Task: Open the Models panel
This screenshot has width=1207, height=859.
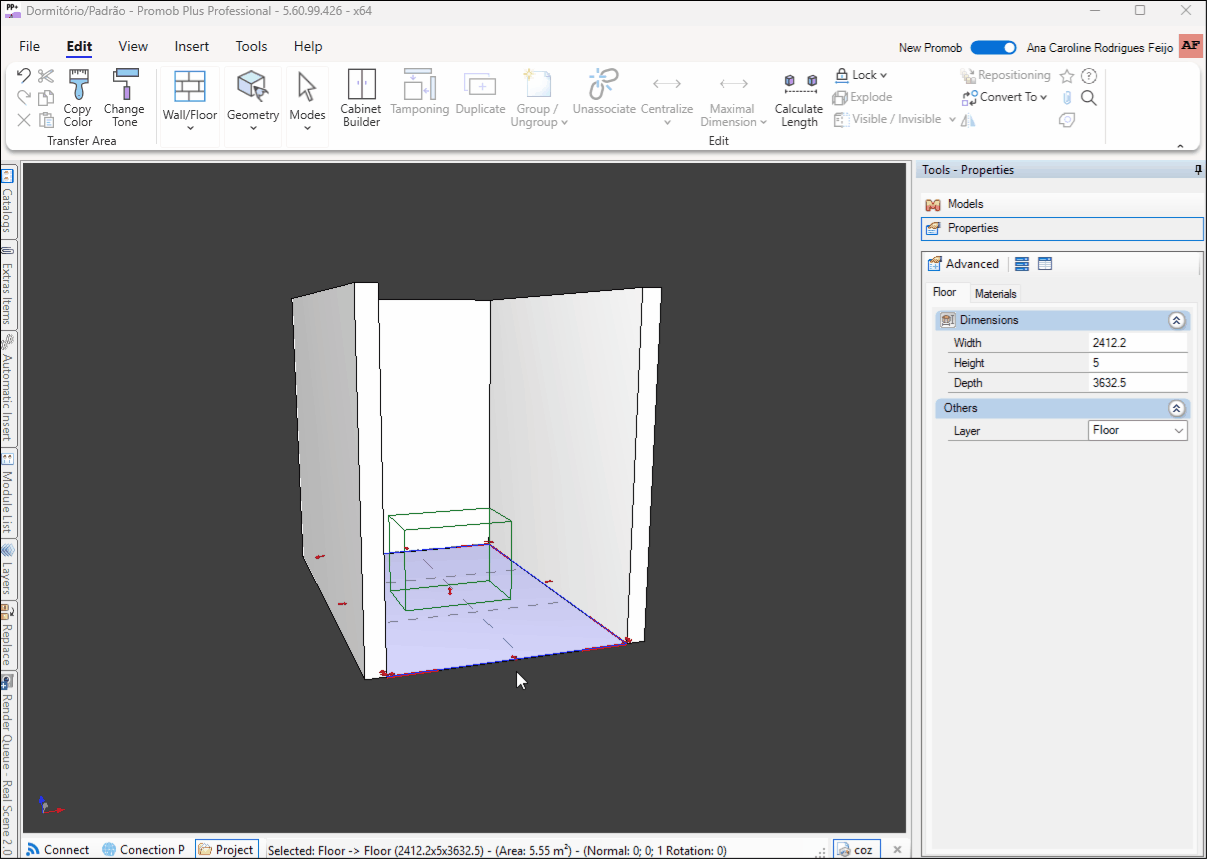Action: 965,204
